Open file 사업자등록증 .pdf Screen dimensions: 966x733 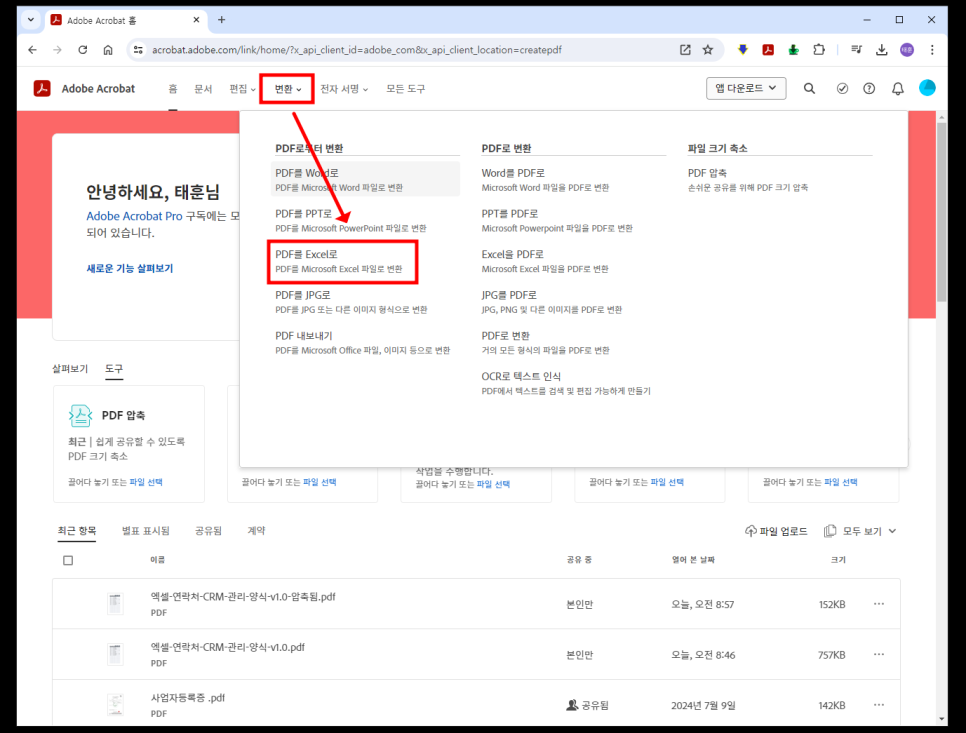pos(188,698)
